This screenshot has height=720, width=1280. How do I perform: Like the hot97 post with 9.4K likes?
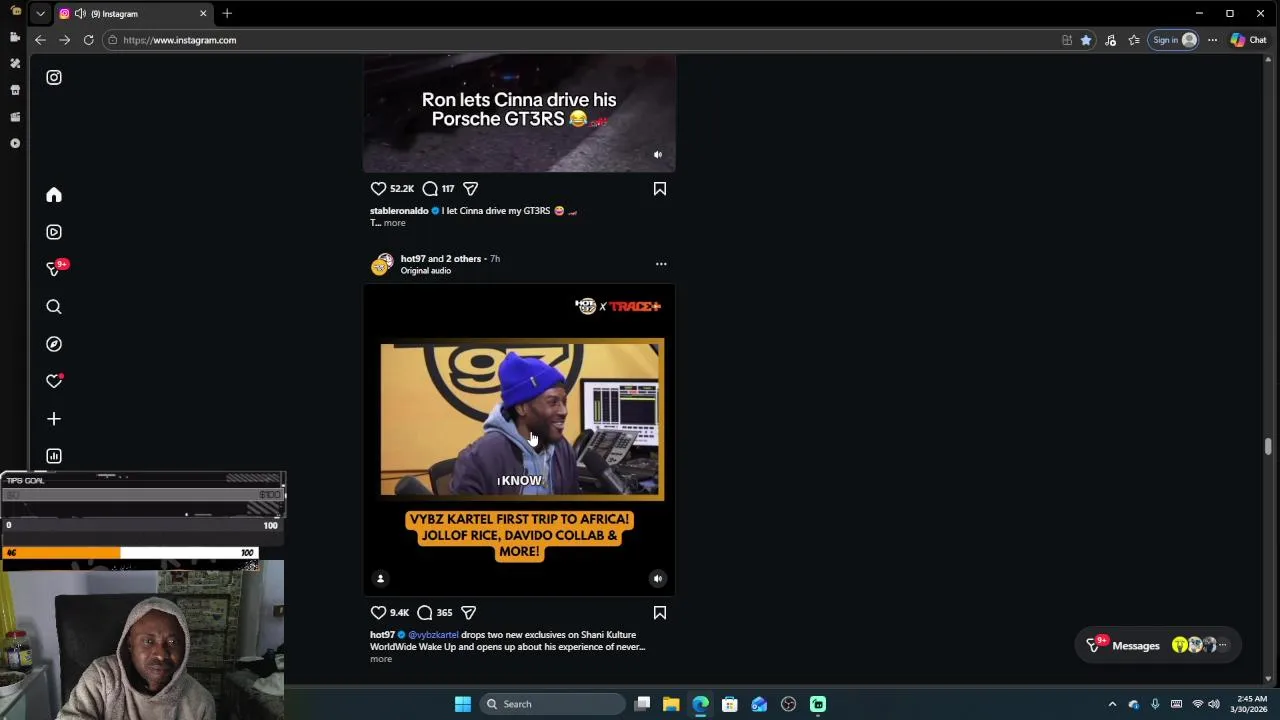click(378, 612)
